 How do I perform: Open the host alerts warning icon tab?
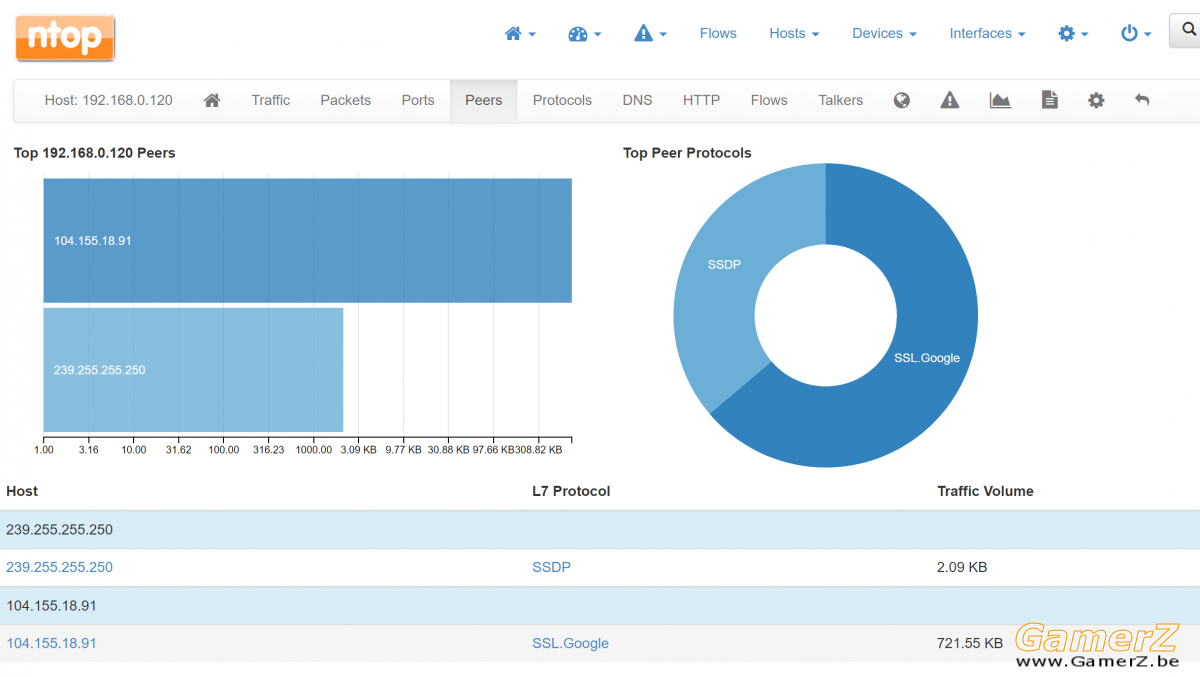click(950, 100)
